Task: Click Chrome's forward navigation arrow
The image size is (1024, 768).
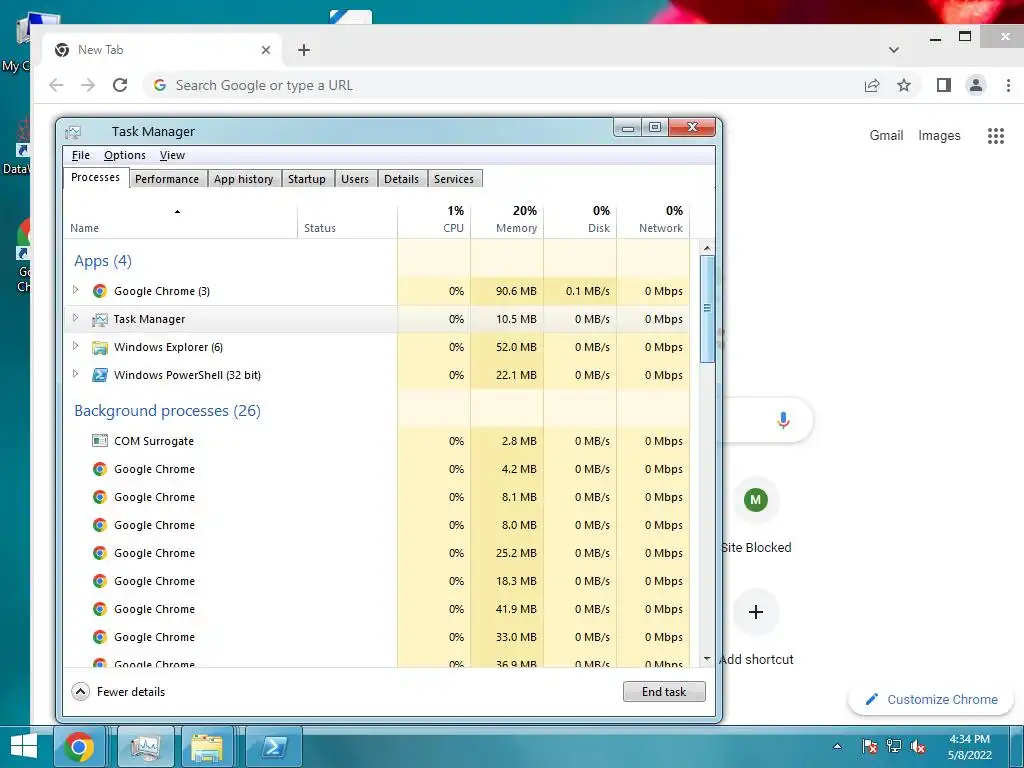Action: point(88,85)
